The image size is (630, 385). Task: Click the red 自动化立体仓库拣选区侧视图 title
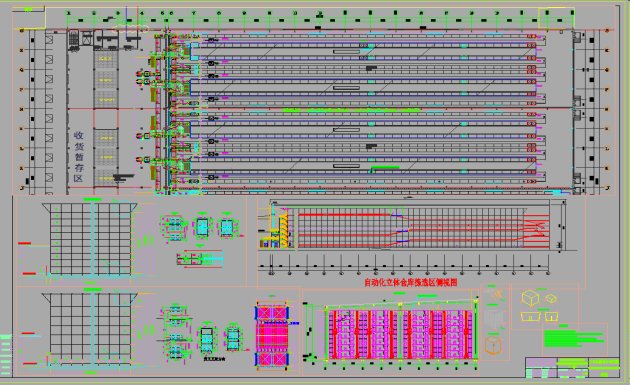click(411, 283)
